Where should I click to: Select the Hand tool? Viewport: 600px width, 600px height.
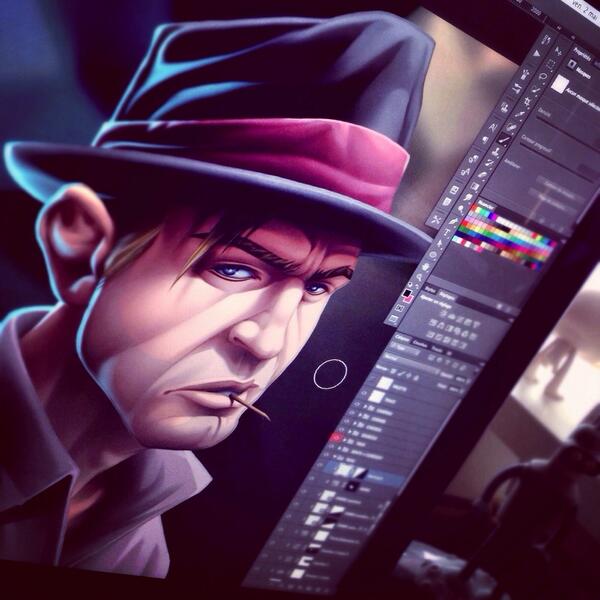pyautogui.click(x=426, y=267)
